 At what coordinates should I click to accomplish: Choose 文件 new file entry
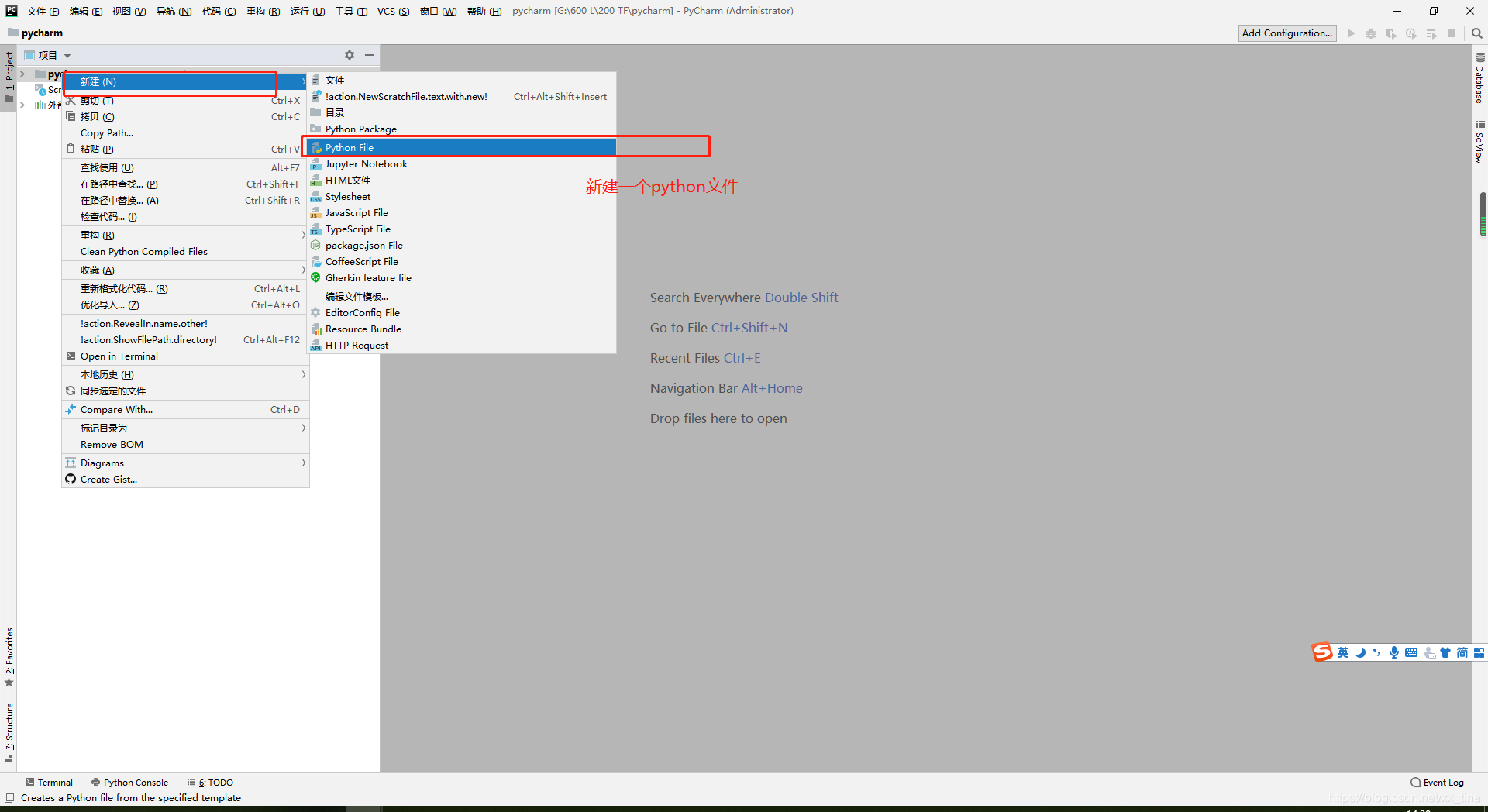coord(462,81)
